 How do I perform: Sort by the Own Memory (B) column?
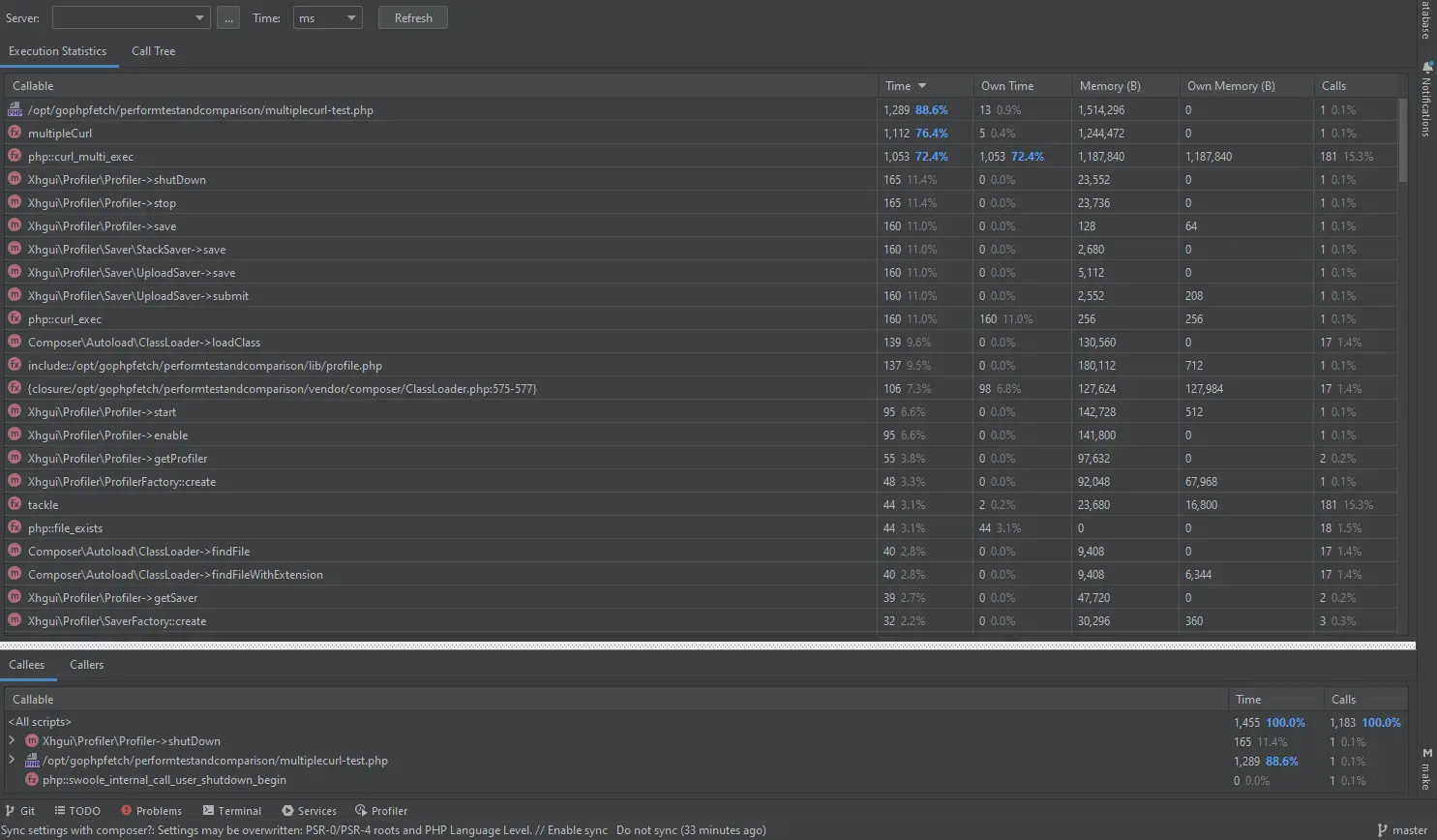point(1231,86)
